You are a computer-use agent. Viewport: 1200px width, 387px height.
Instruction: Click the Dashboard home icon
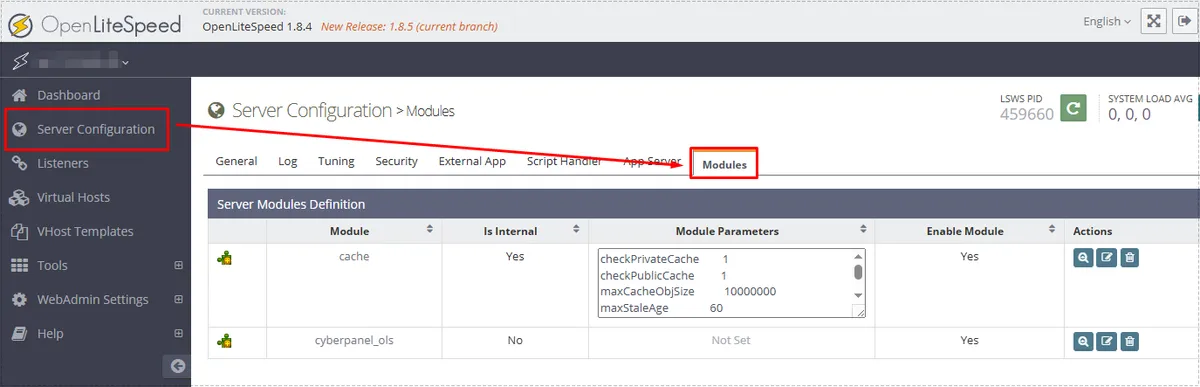pyautogui.click(x=18, y=95)
